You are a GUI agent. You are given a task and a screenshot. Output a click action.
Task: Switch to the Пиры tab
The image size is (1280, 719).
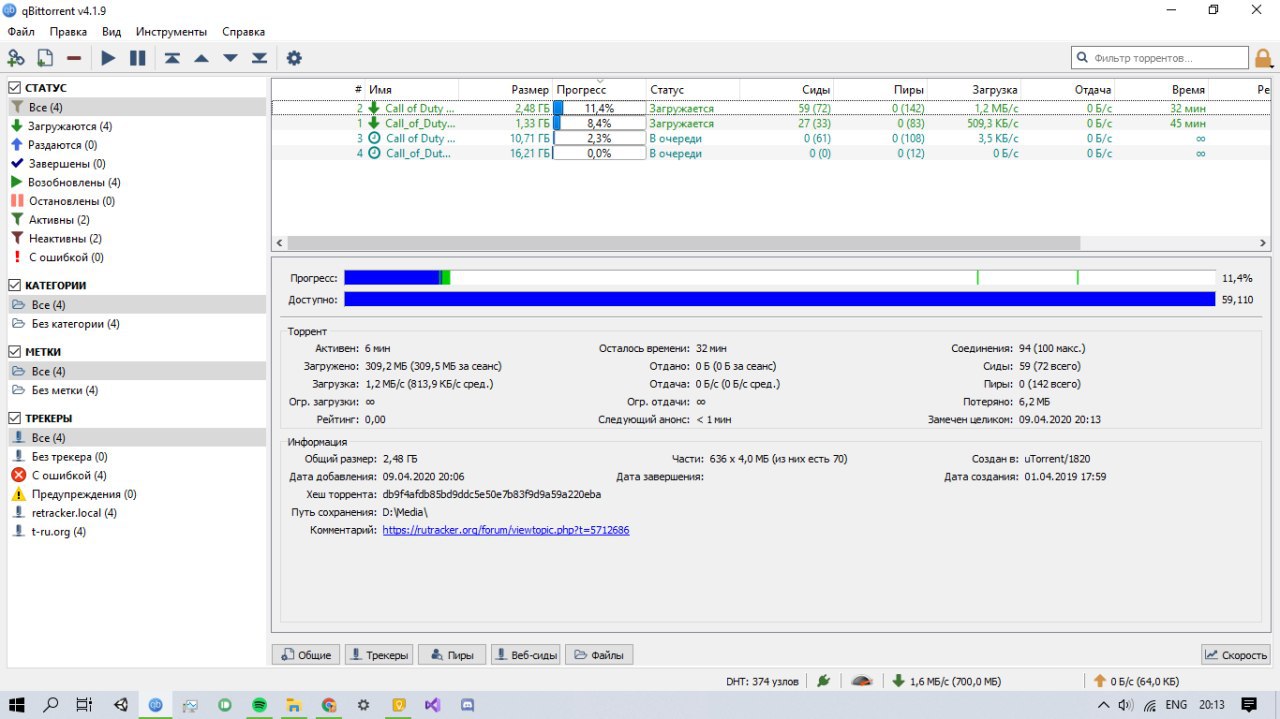452,655
